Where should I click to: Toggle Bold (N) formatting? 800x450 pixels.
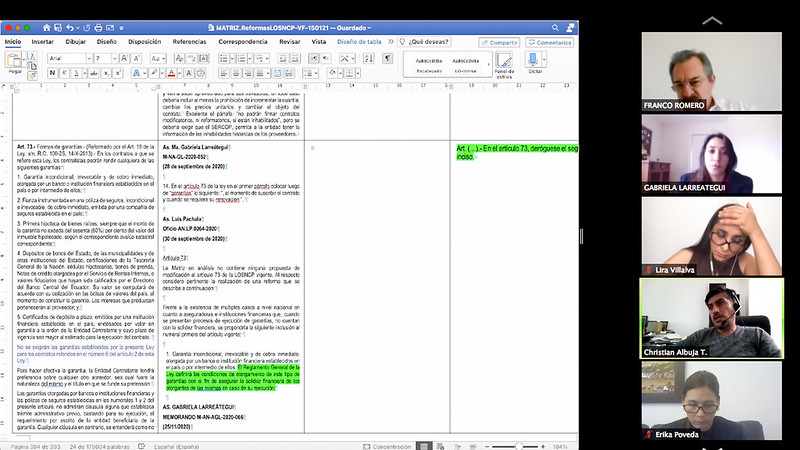52,73
